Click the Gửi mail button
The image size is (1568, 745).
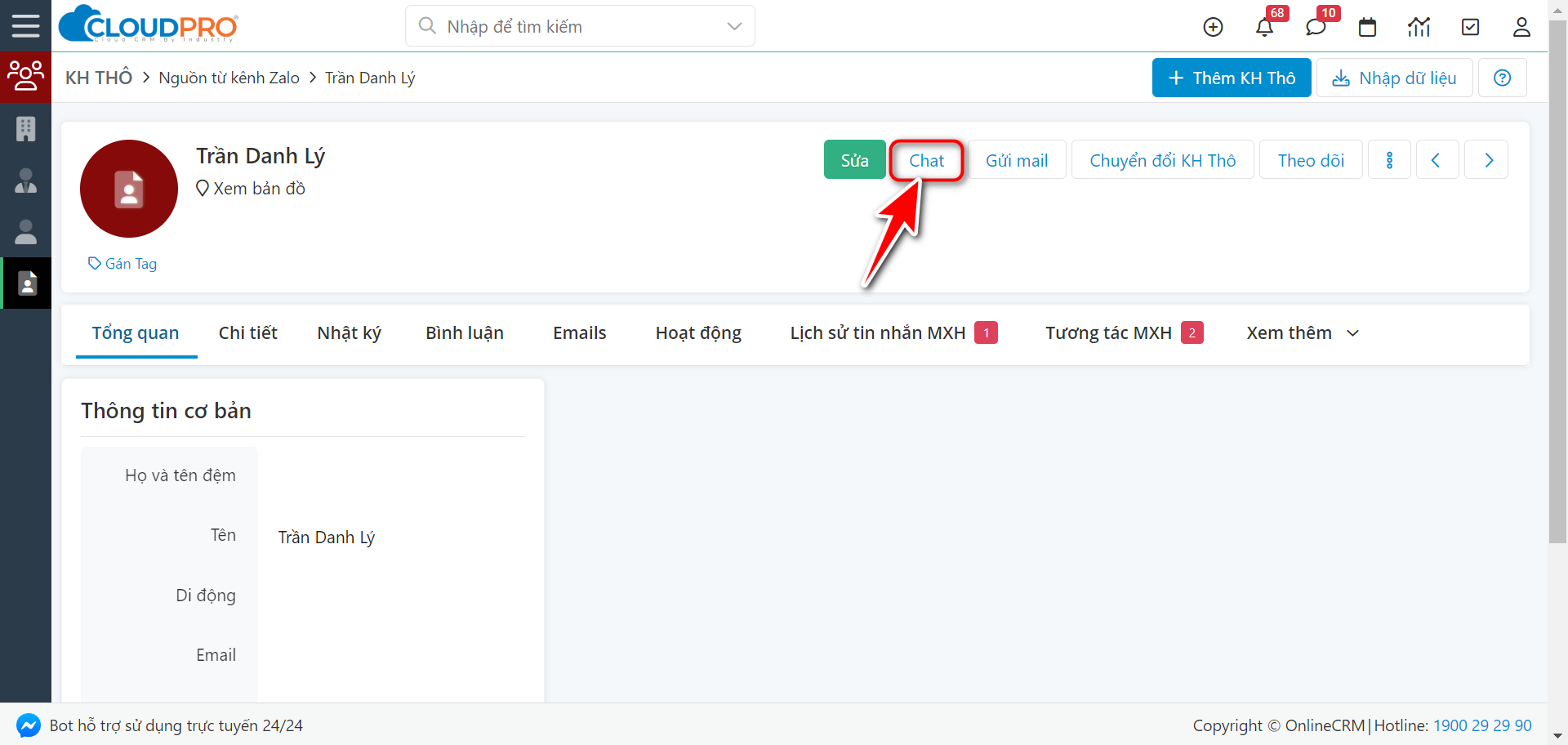click(x=1017, y=160)
